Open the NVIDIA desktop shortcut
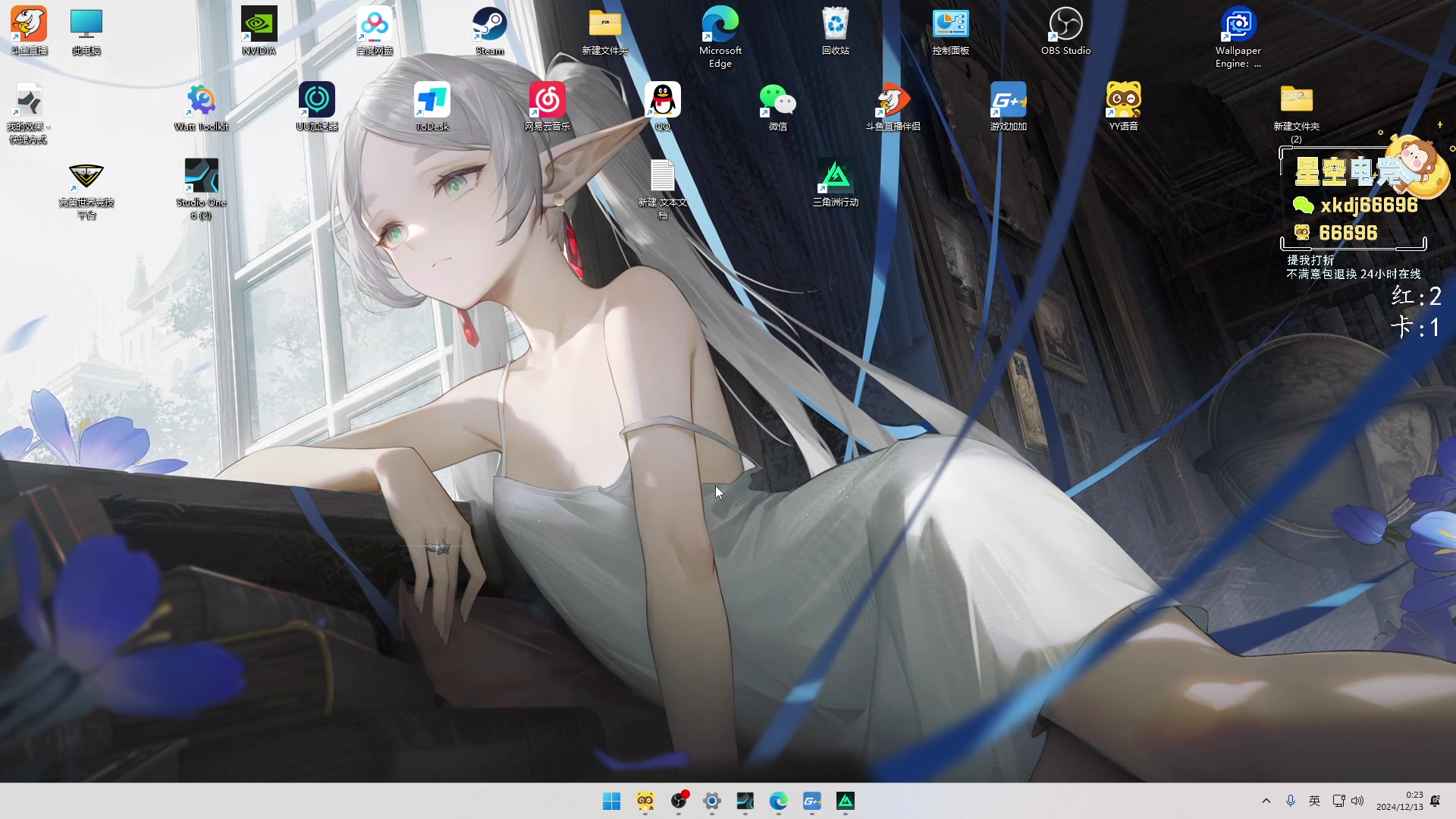Screen dimensions: 1456x819 tap(259, 30)
